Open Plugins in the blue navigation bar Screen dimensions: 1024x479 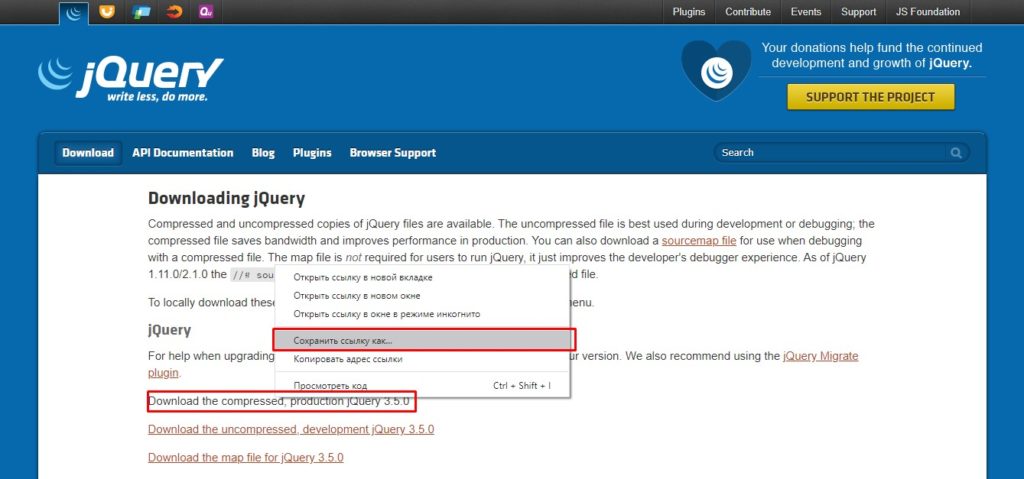[312, 153]
